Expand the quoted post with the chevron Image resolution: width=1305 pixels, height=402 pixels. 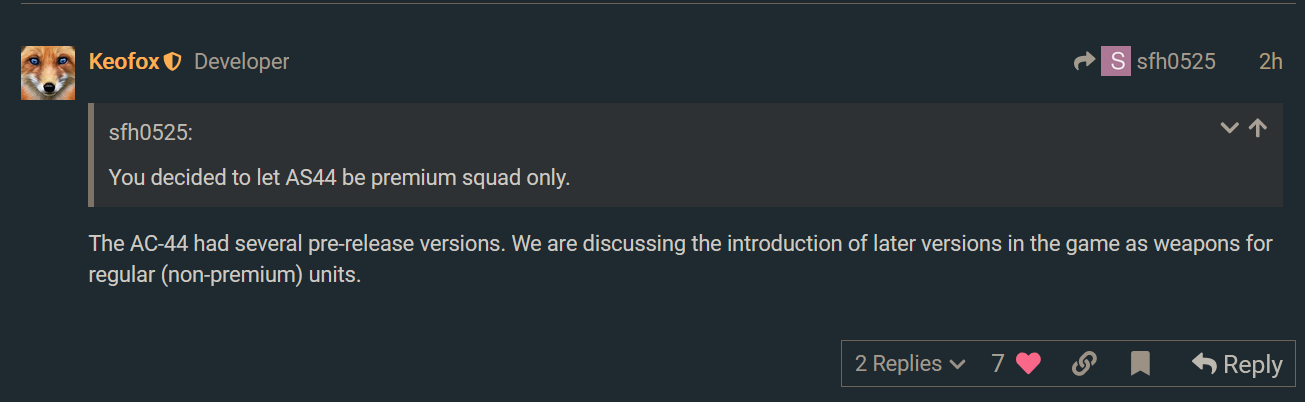1230,128
